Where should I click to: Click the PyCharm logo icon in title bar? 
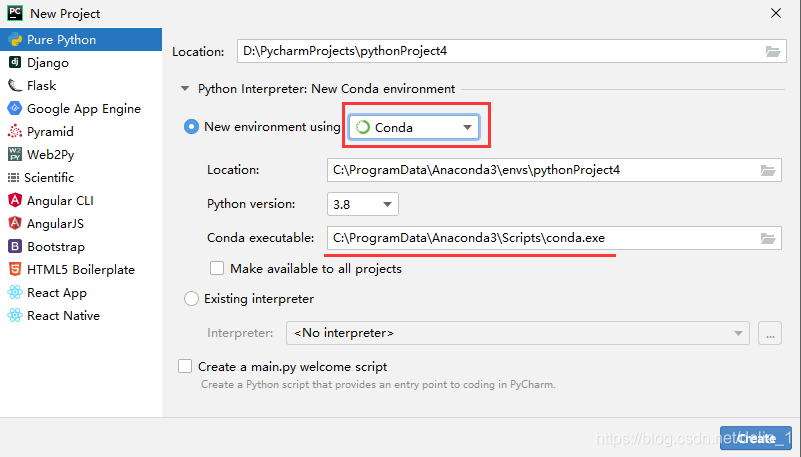[15, 13]
